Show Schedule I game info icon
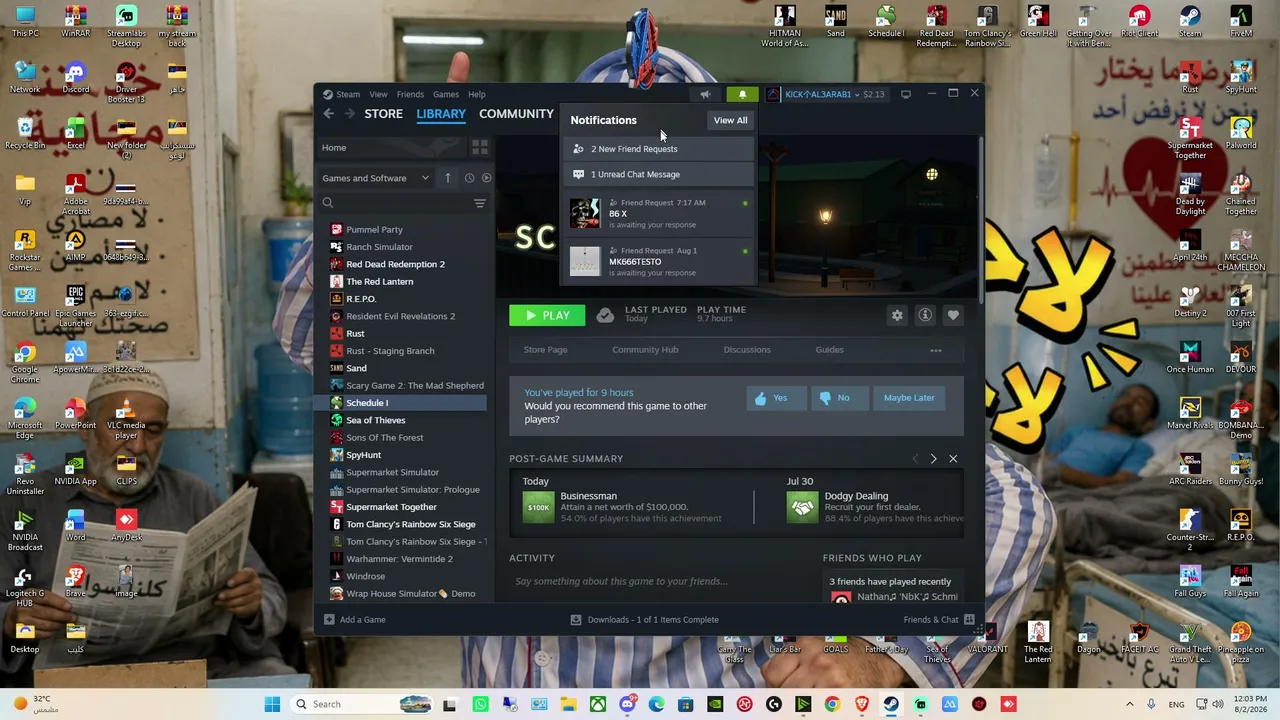 click(x=925, y=315)
